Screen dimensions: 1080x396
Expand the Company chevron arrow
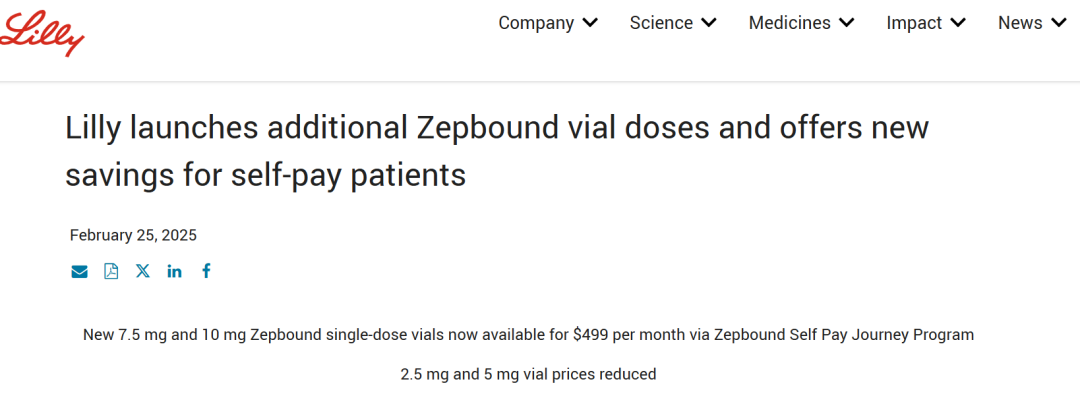tap(590, 23)
